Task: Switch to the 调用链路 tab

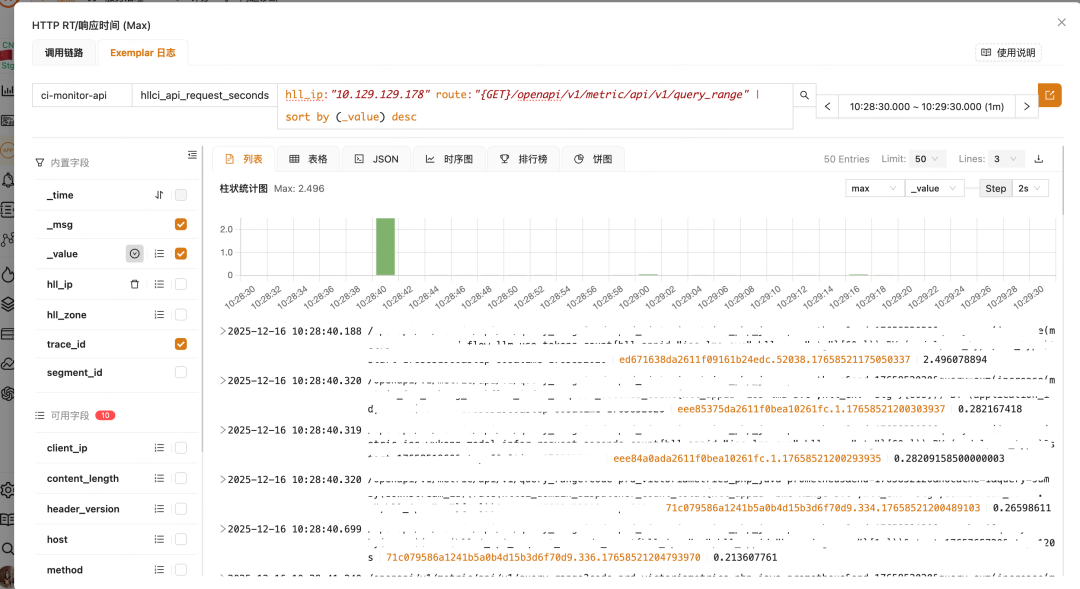Action: click(64, 52)
